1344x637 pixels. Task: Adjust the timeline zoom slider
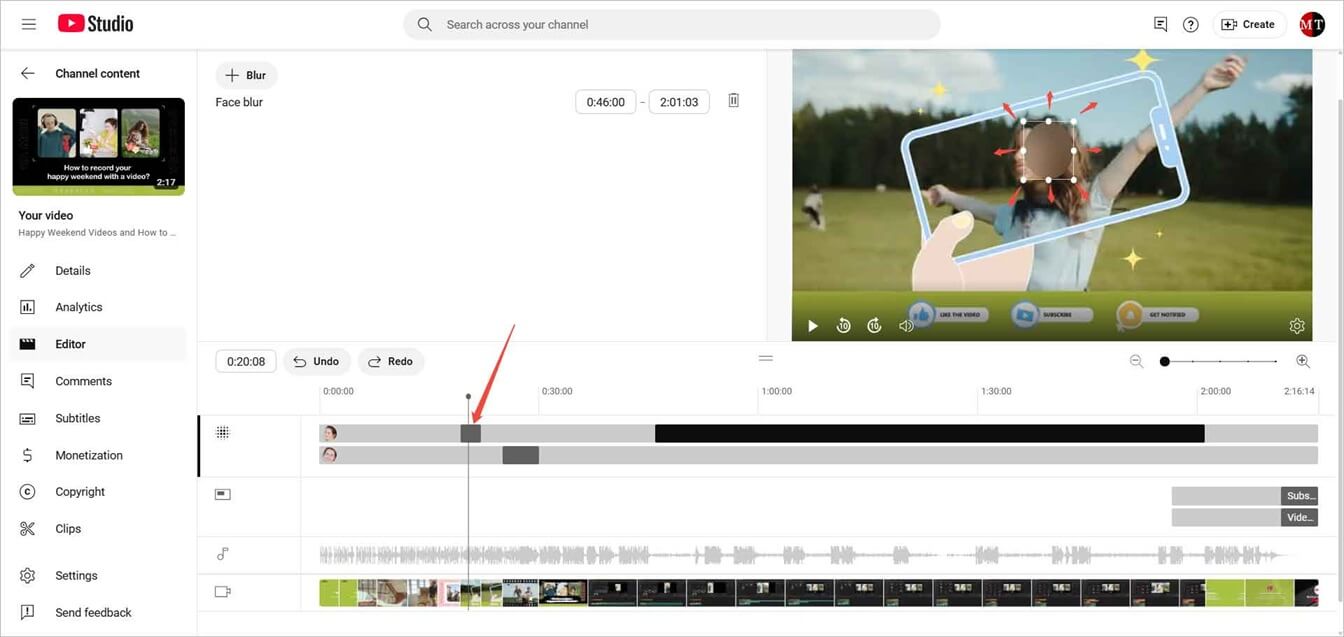click(1164, 361)
